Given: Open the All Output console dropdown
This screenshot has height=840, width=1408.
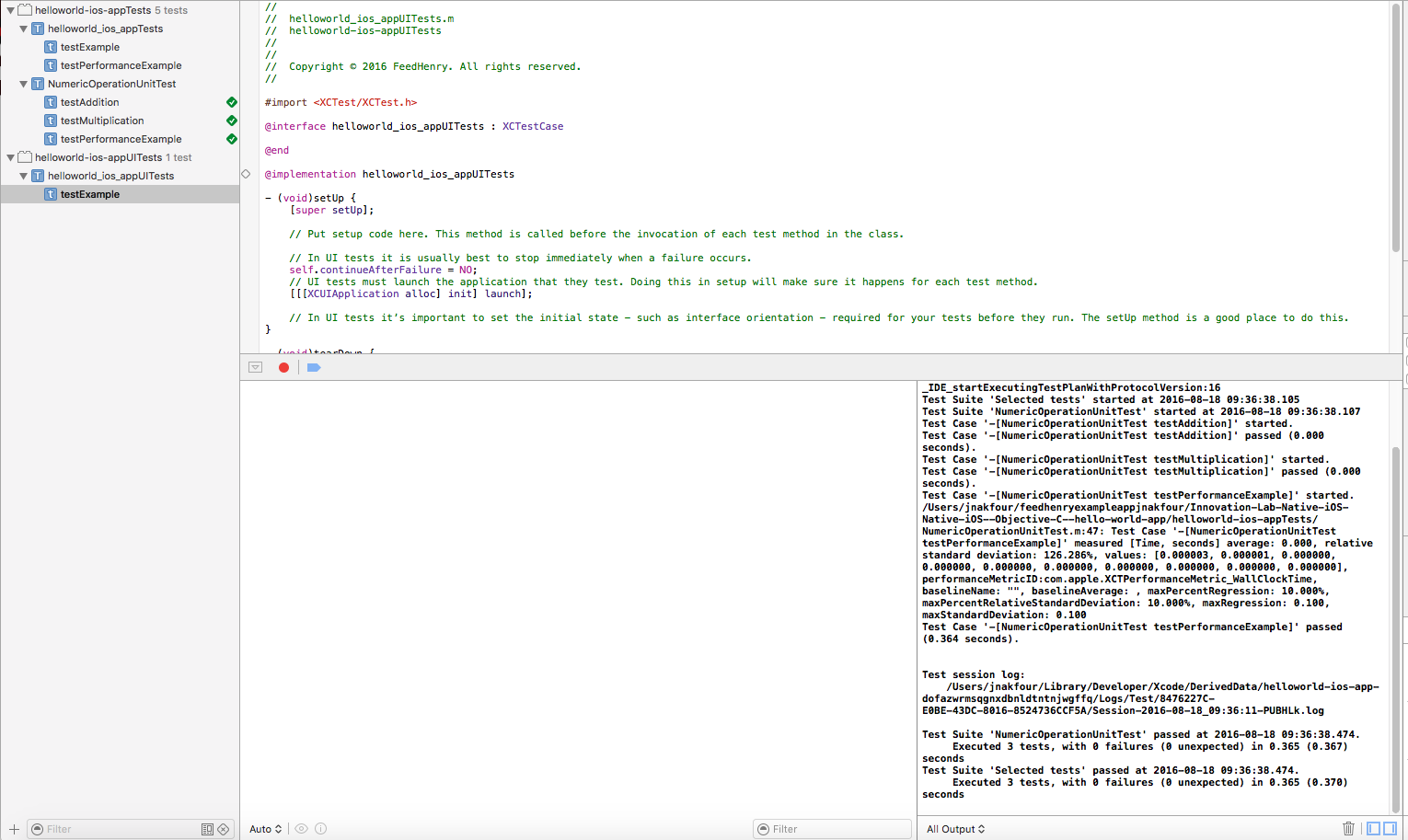Looking at the screenshot, I should (955, 829).
